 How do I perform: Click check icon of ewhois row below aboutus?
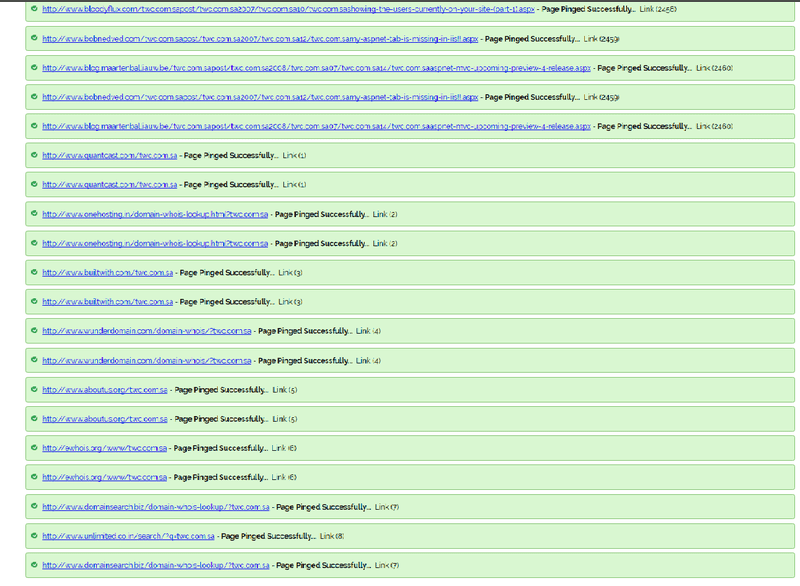tap(34, 448)
